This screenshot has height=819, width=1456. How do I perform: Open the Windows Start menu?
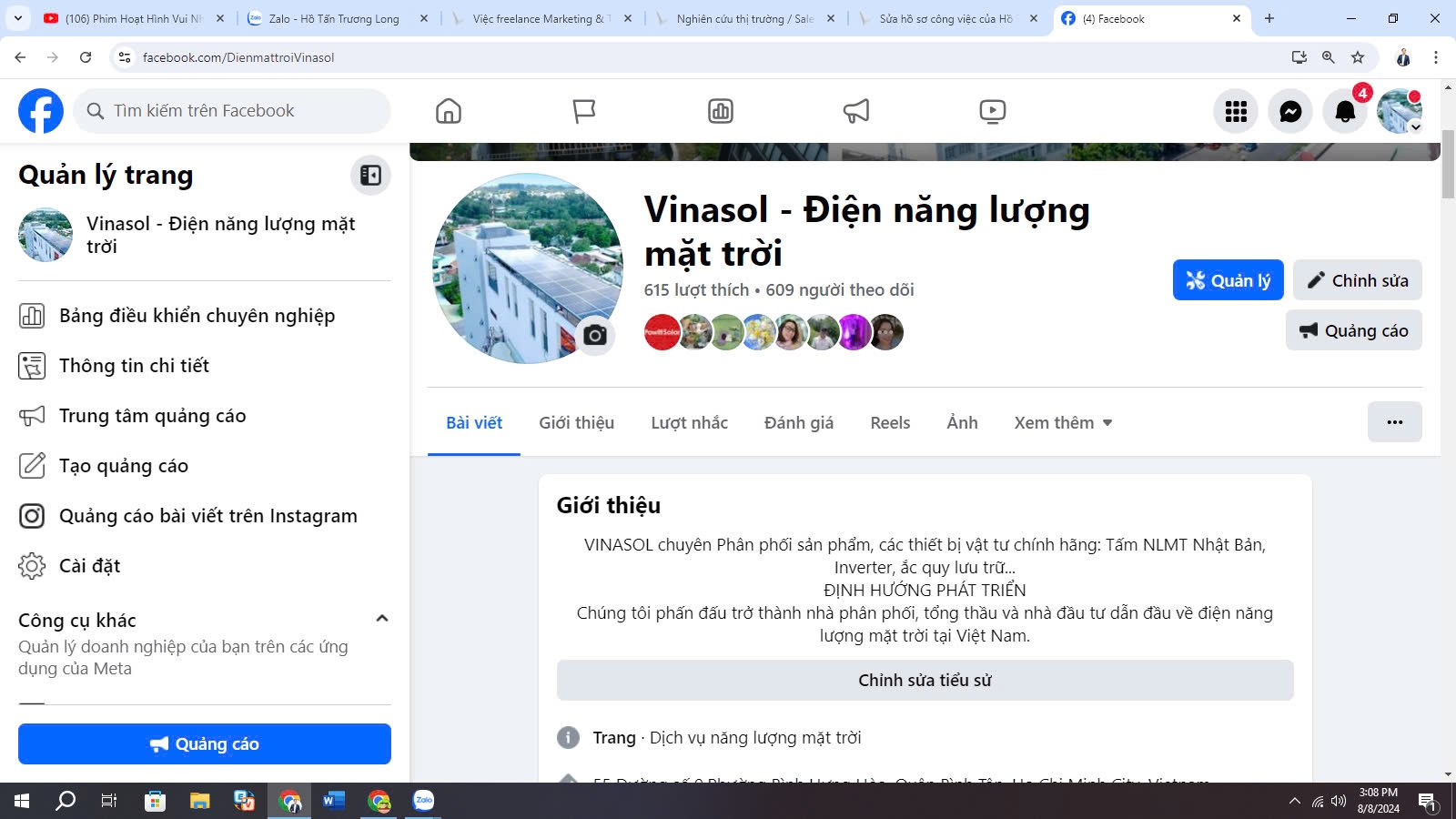(22, 801)
